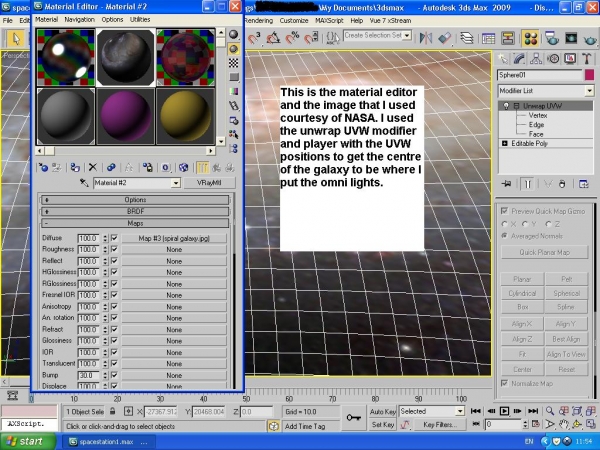Image resolution: width=600 pixels, height=450 pixels.
Task: Click the Zoom viewport navigation icon
Action: 550,411
